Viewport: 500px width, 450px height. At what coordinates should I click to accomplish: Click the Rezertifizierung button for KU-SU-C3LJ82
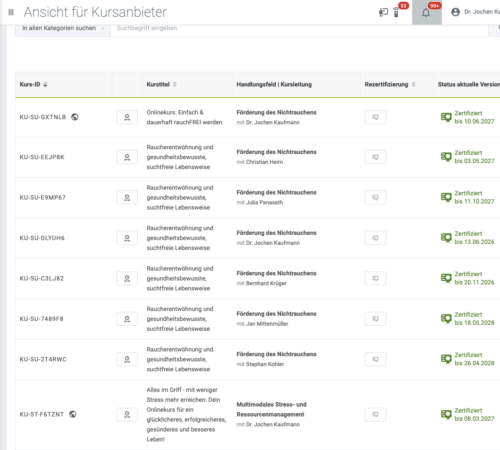click(375, 278)
